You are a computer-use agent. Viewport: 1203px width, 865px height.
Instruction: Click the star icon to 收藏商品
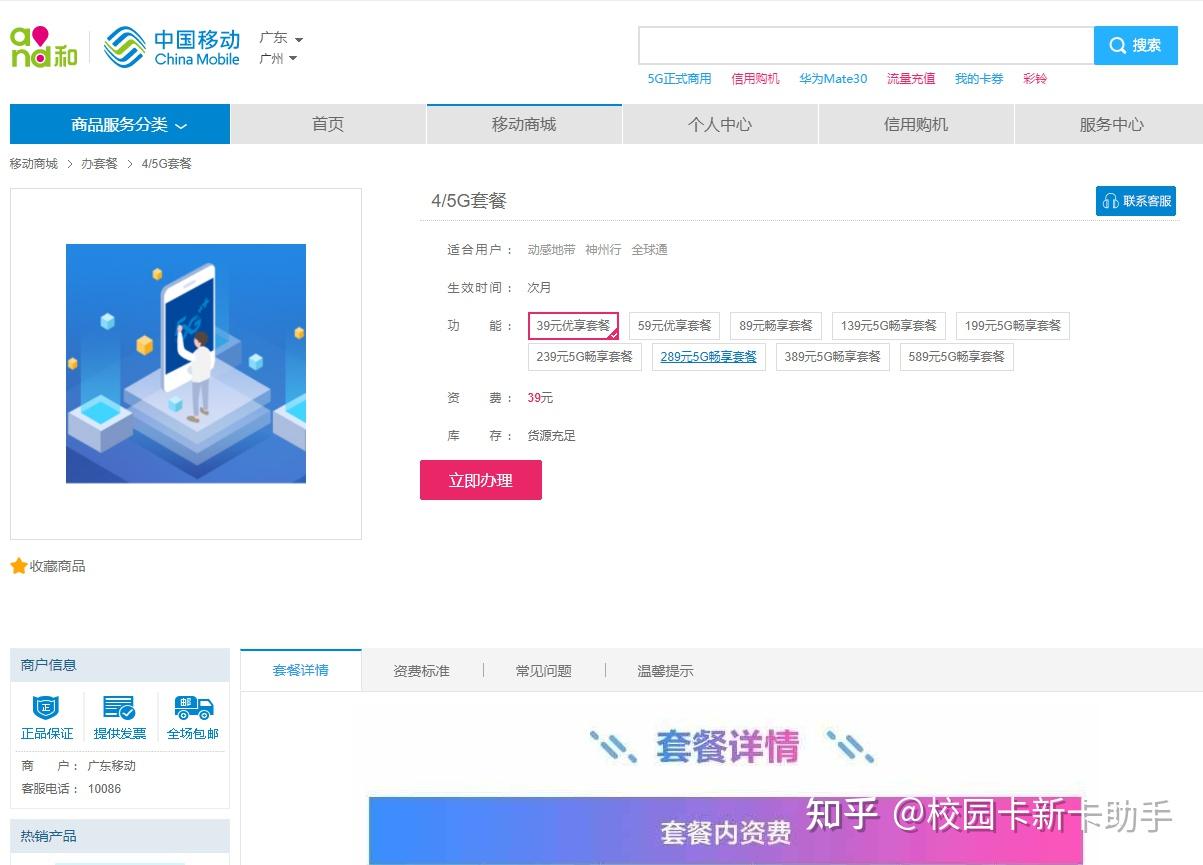pyautogui.click(x=18, y=566)
